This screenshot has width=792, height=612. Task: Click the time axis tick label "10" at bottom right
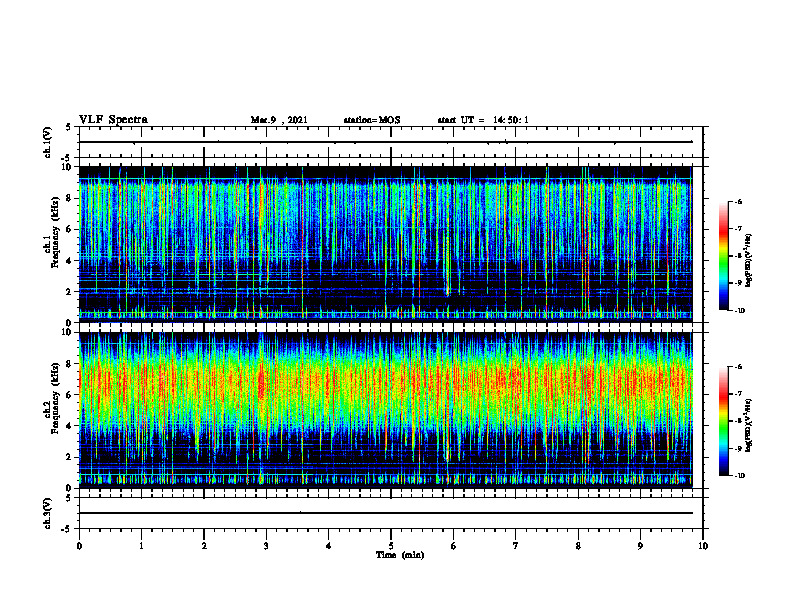[703, 546]
